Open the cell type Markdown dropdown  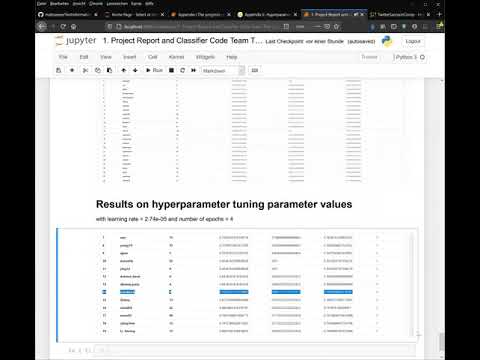pyautogui.click(x=223, y=71)
